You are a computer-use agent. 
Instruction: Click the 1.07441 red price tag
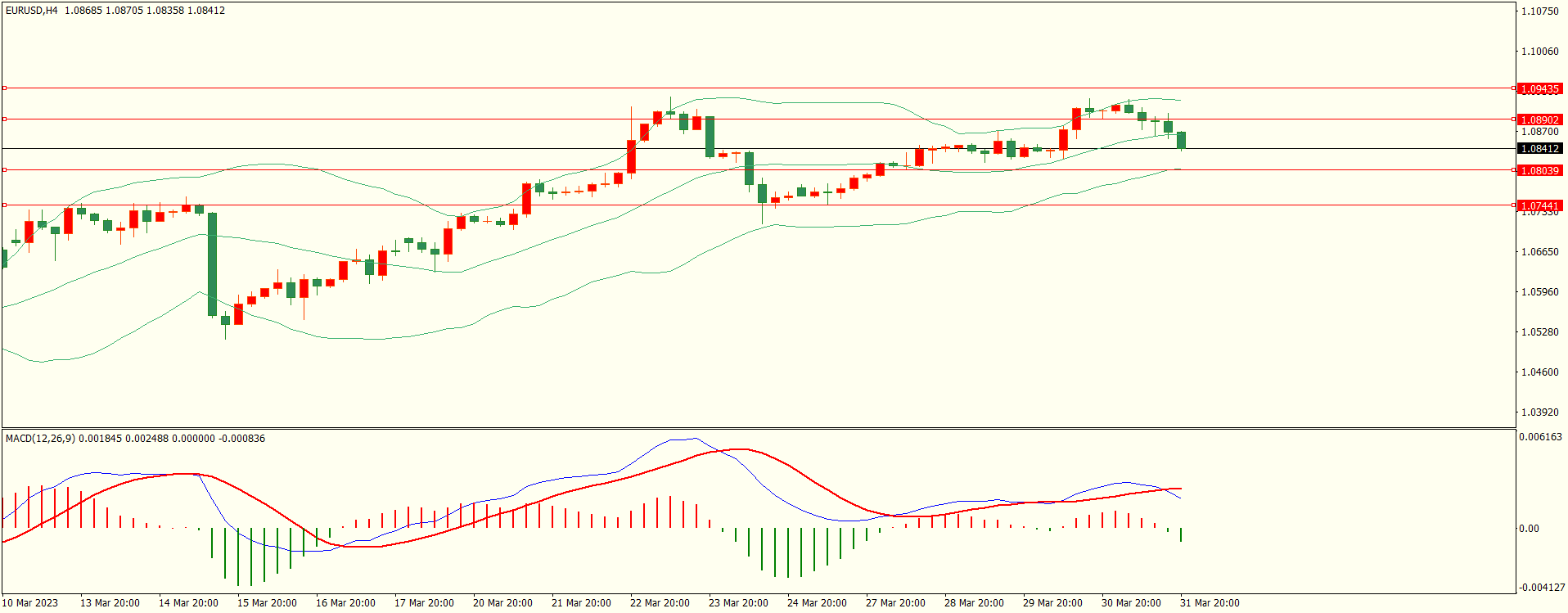tap(1539, 205)
